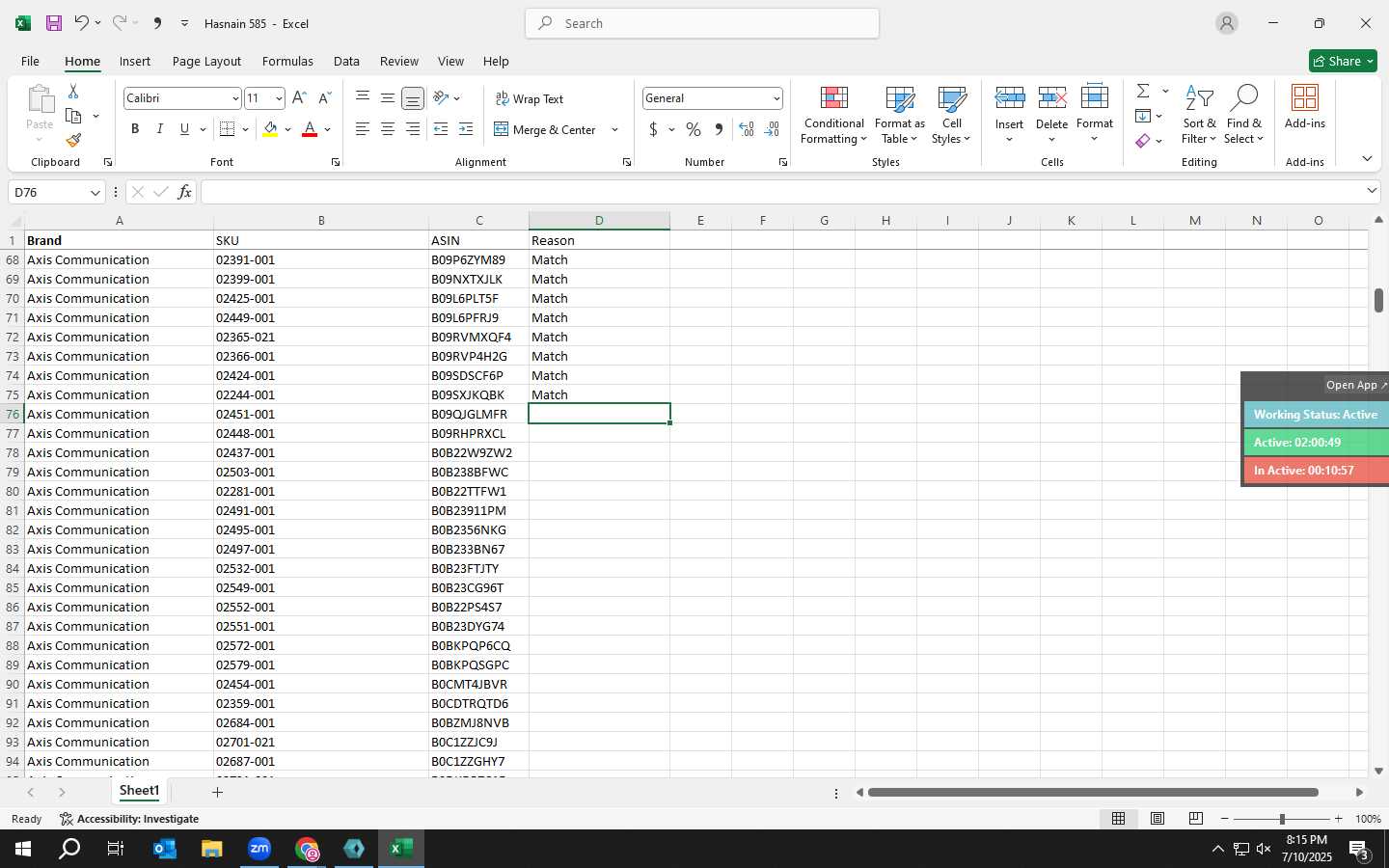Open Conditional Formatting dropdown
This screenshot has width=1389, height=868.
[x=834, y=115]
